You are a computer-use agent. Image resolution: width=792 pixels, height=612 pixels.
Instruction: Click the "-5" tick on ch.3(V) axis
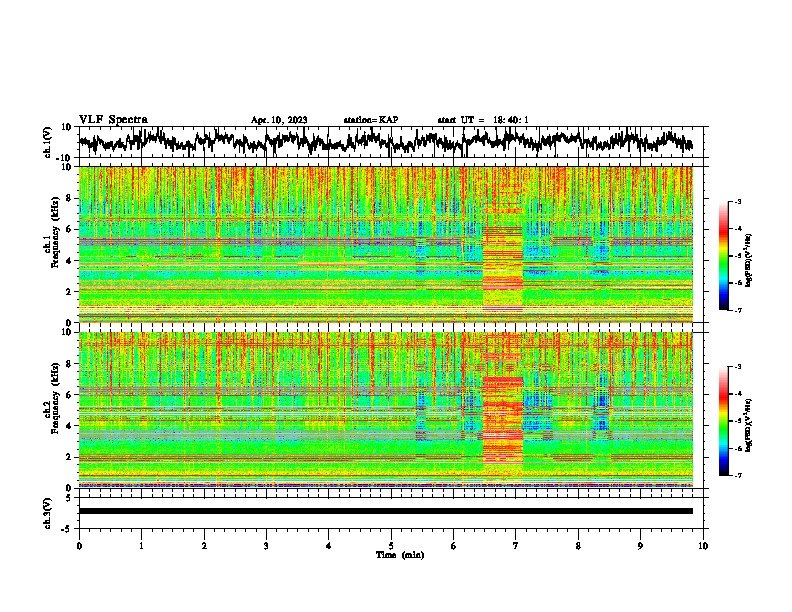tap(67, 529)
